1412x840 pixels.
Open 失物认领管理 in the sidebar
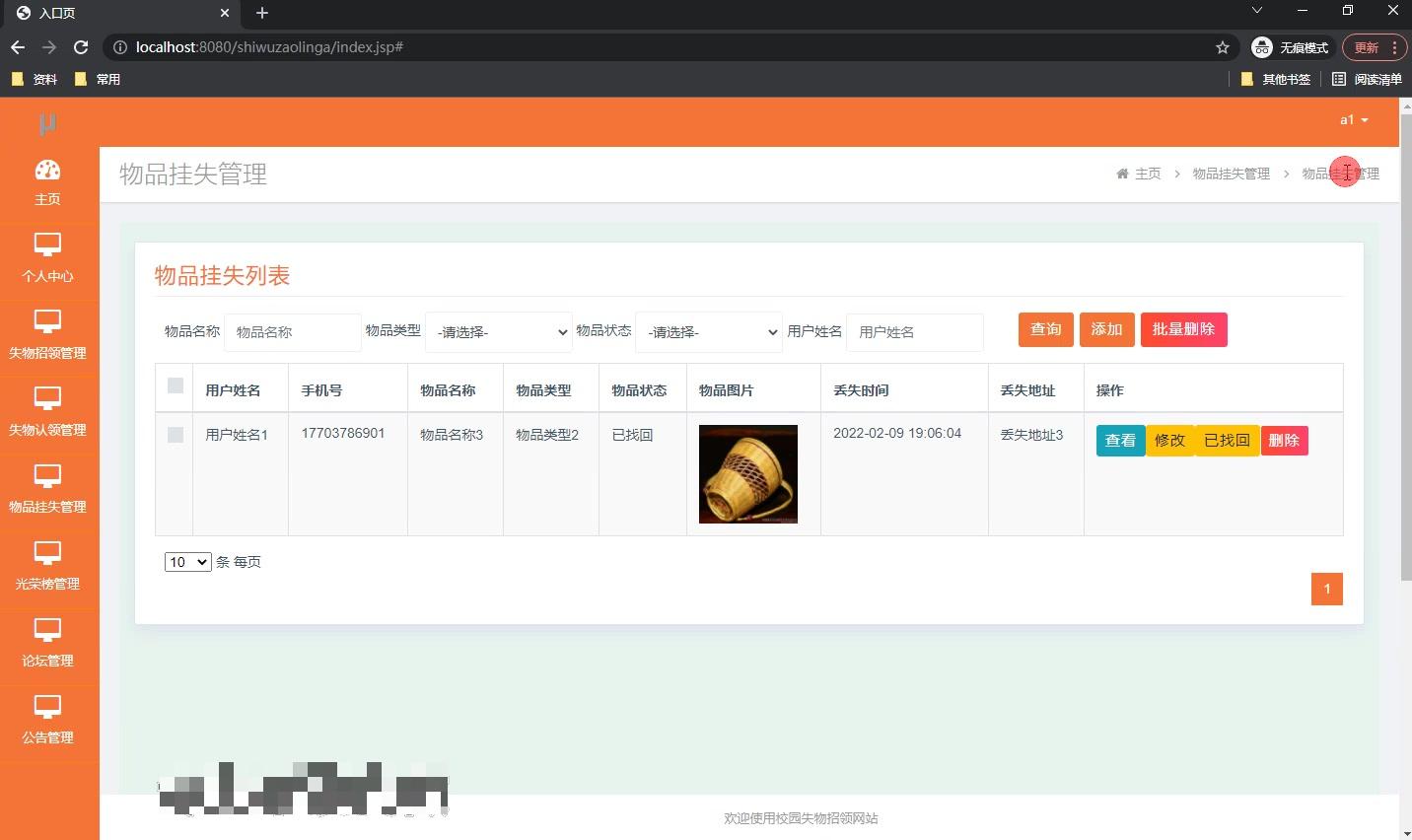(x=47, y=411)
